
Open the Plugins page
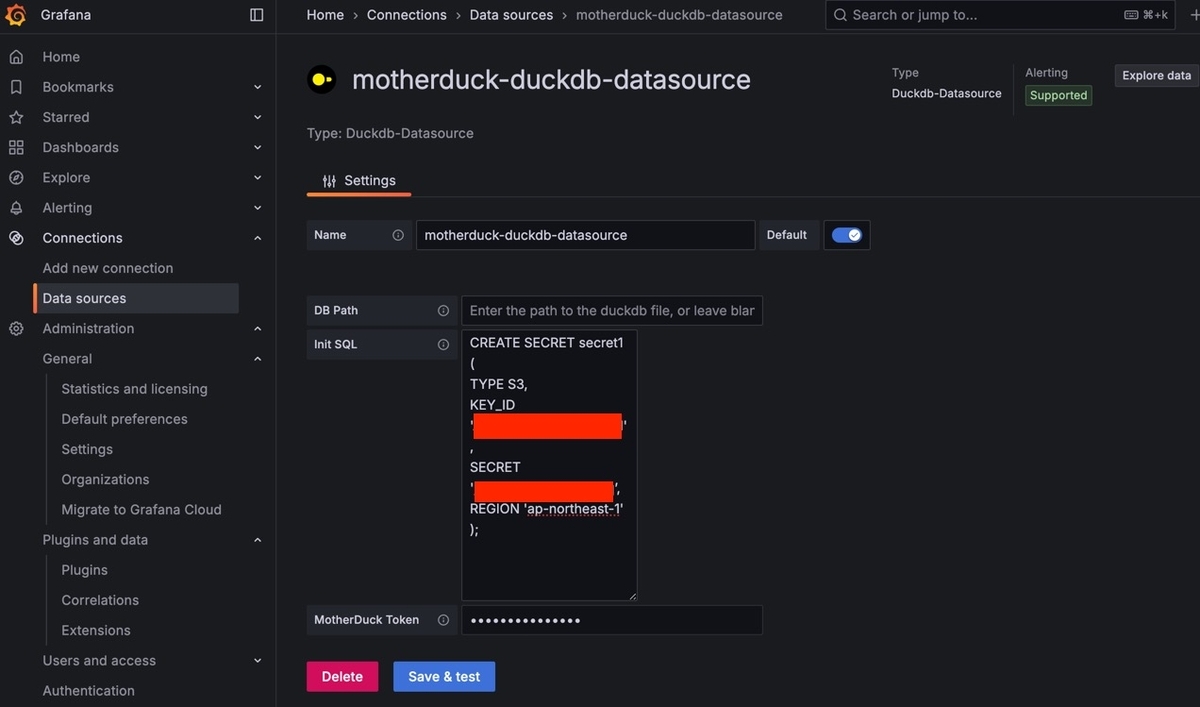[84, 570]
